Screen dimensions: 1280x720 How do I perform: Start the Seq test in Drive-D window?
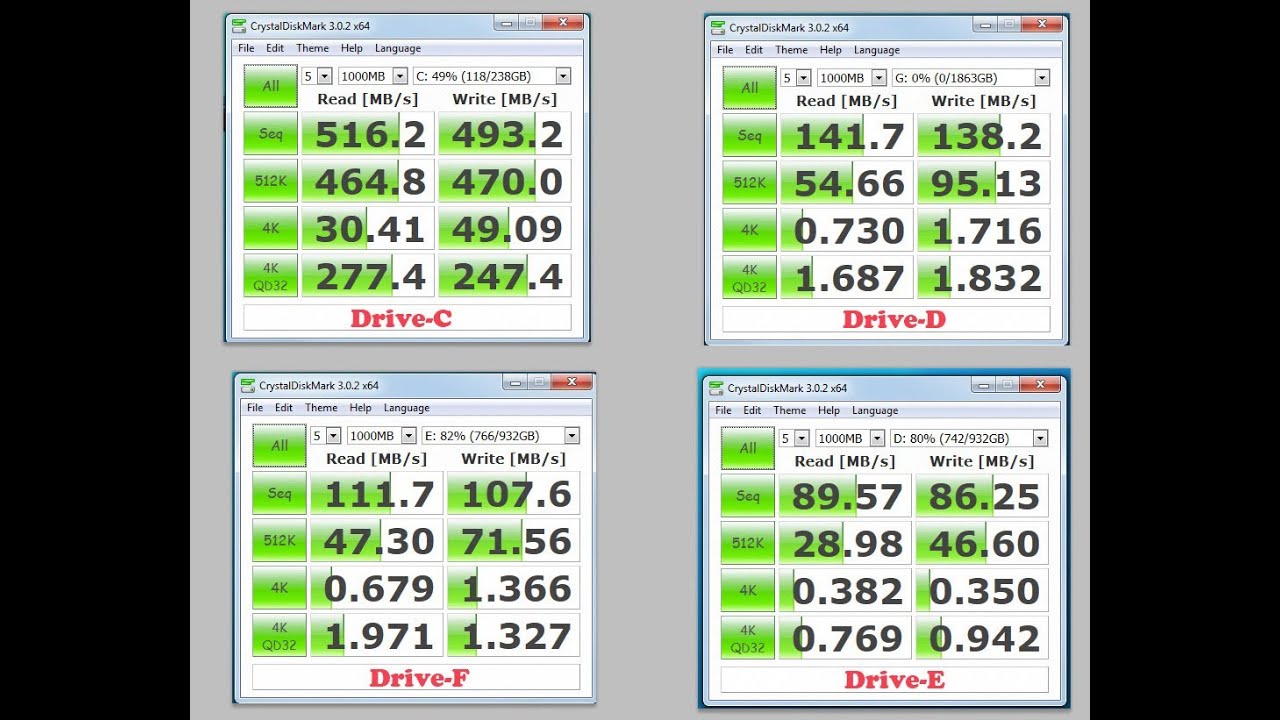coord(749,136)
